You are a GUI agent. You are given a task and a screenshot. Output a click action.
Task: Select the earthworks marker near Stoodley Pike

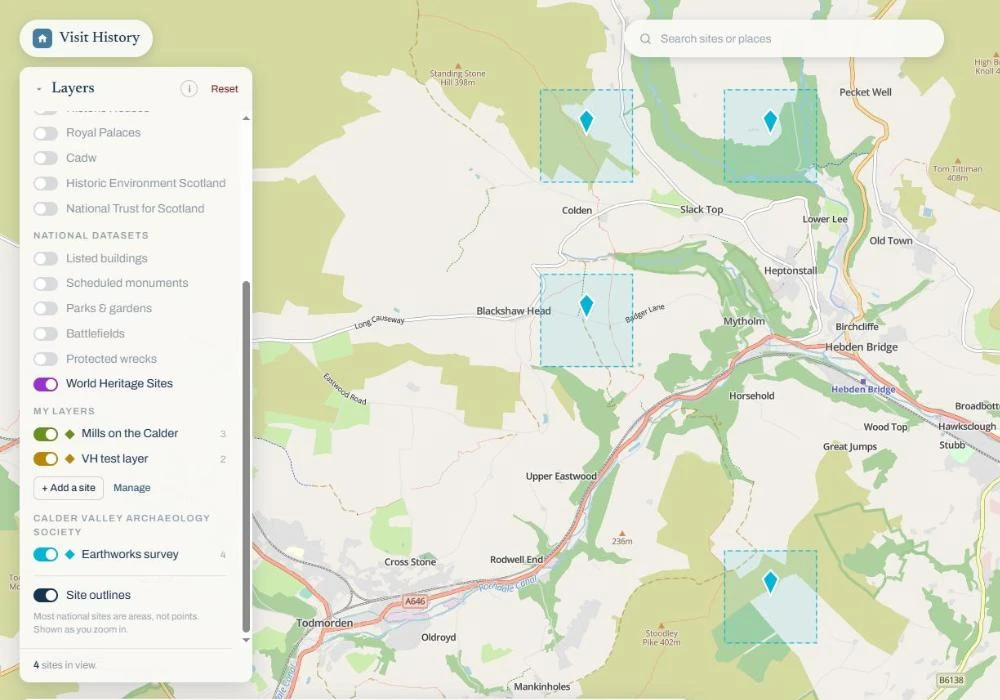pos(770,582)
